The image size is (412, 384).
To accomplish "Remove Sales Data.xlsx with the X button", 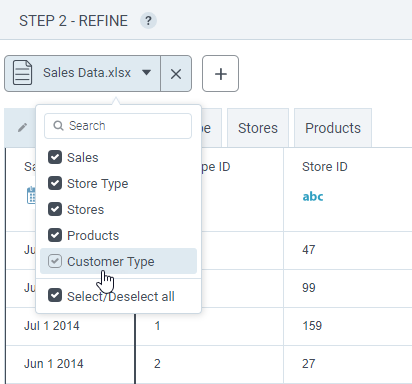I will tap(176, 74).
